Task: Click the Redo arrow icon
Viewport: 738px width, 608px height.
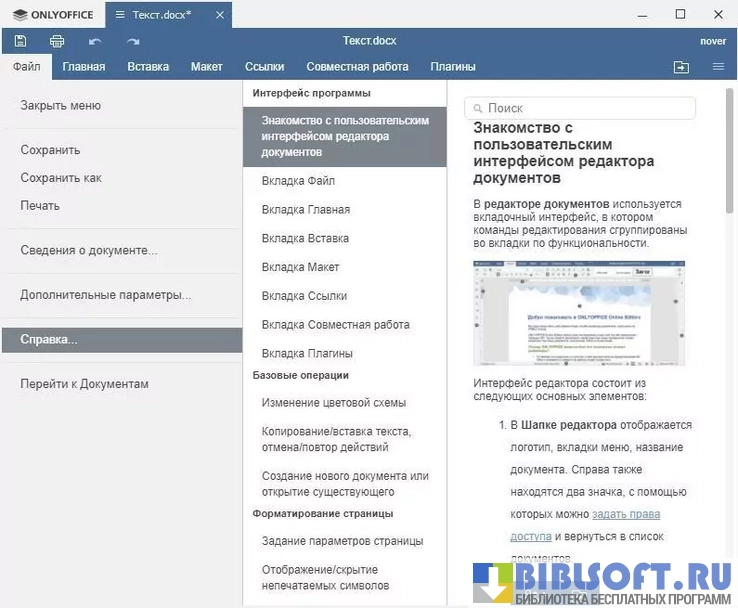Action: tap(133, 41)
